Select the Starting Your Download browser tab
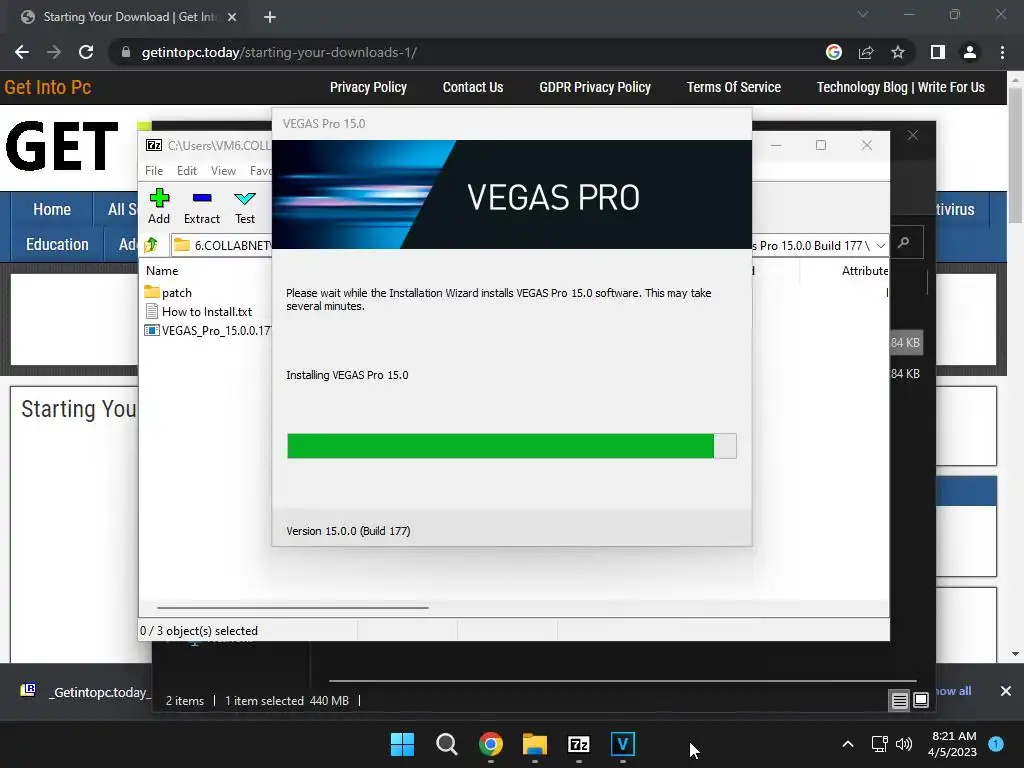 point(129,17)
